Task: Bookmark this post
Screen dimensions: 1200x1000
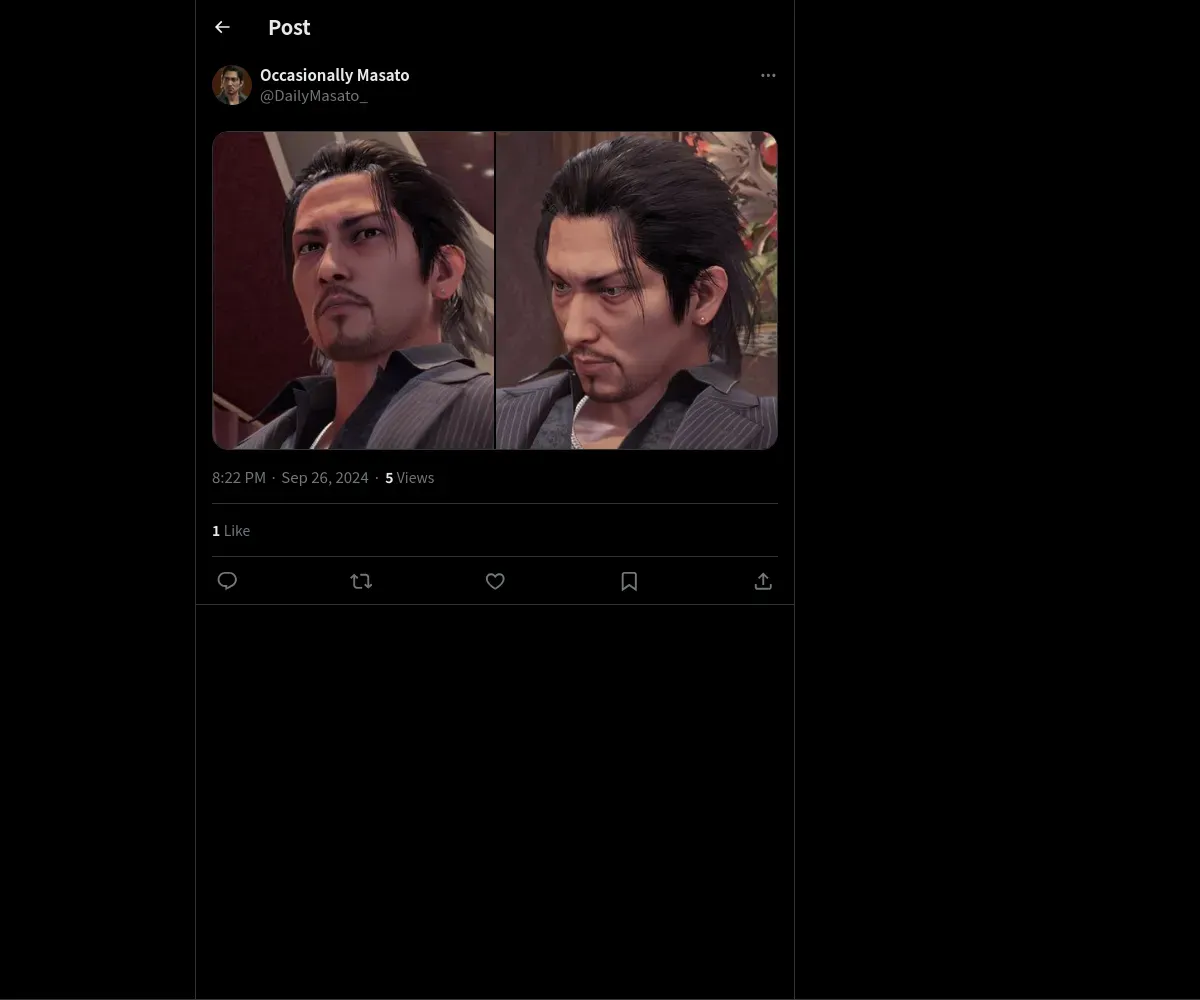Action: pyautogui.click(x=629, y=581)
